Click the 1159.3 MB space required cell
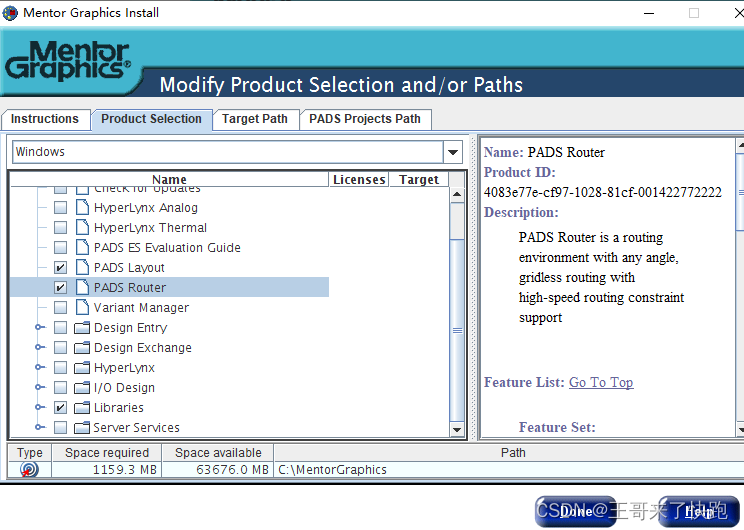The width and height of the screenshot is (744, 530). coord(107,470)
